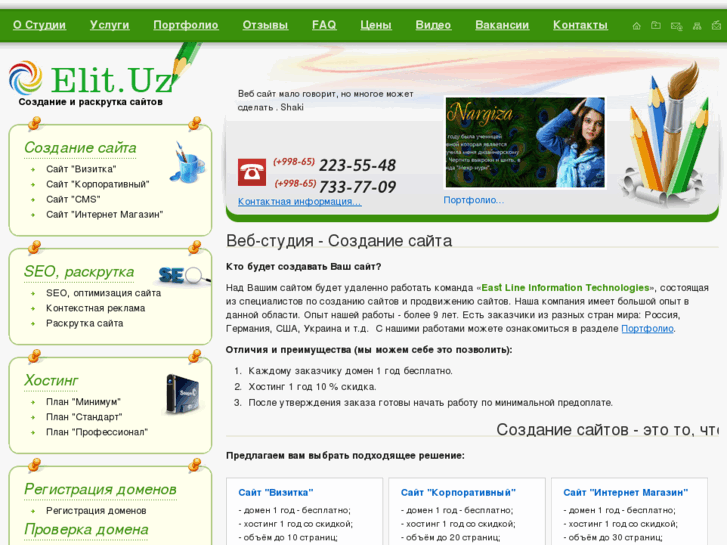Open the Сайт "Интернет Магазин" card title
Screen dimensions: 727x545
[x=625, y=493]
